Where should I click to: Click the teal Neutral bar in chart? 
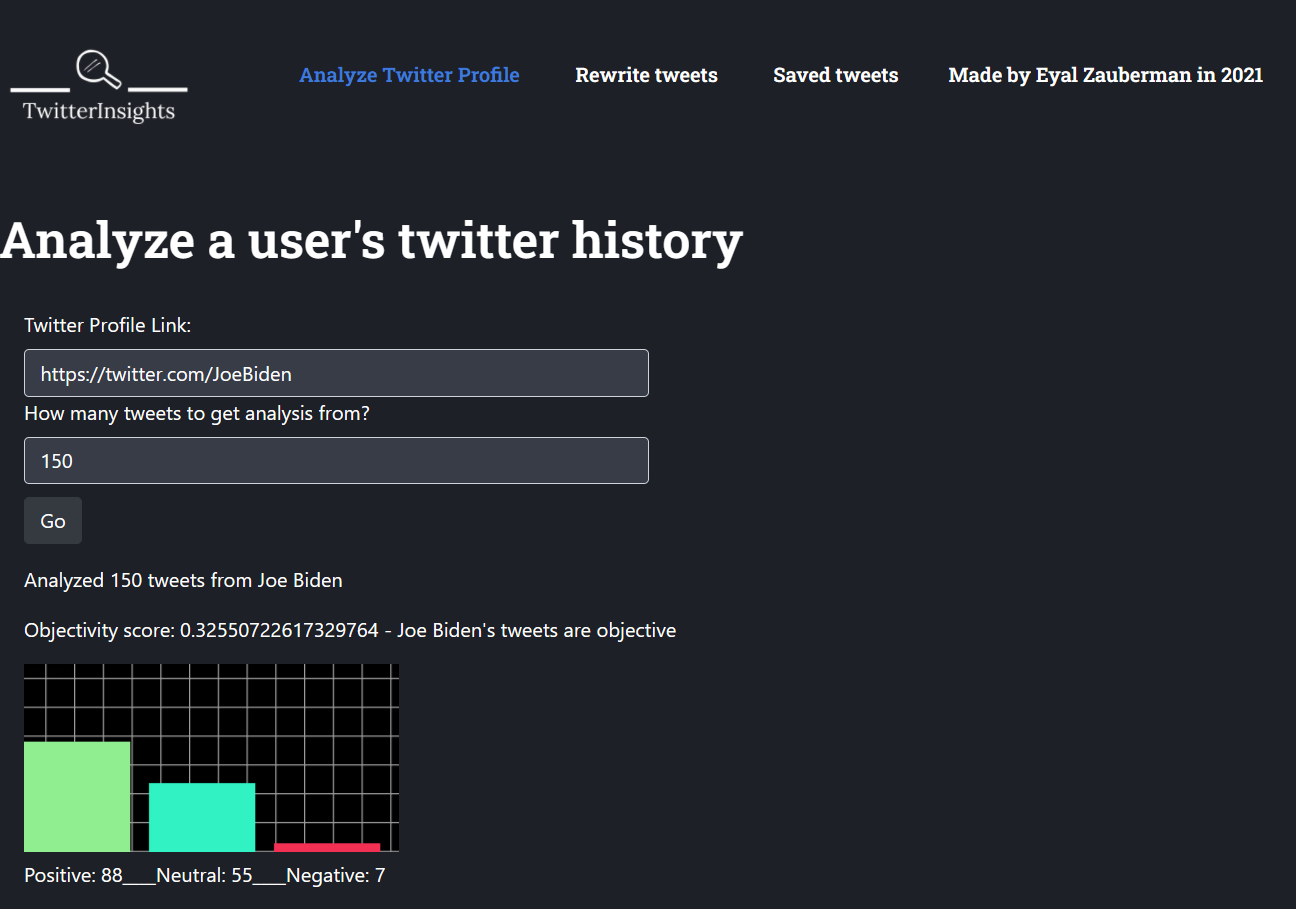(202, 817)
